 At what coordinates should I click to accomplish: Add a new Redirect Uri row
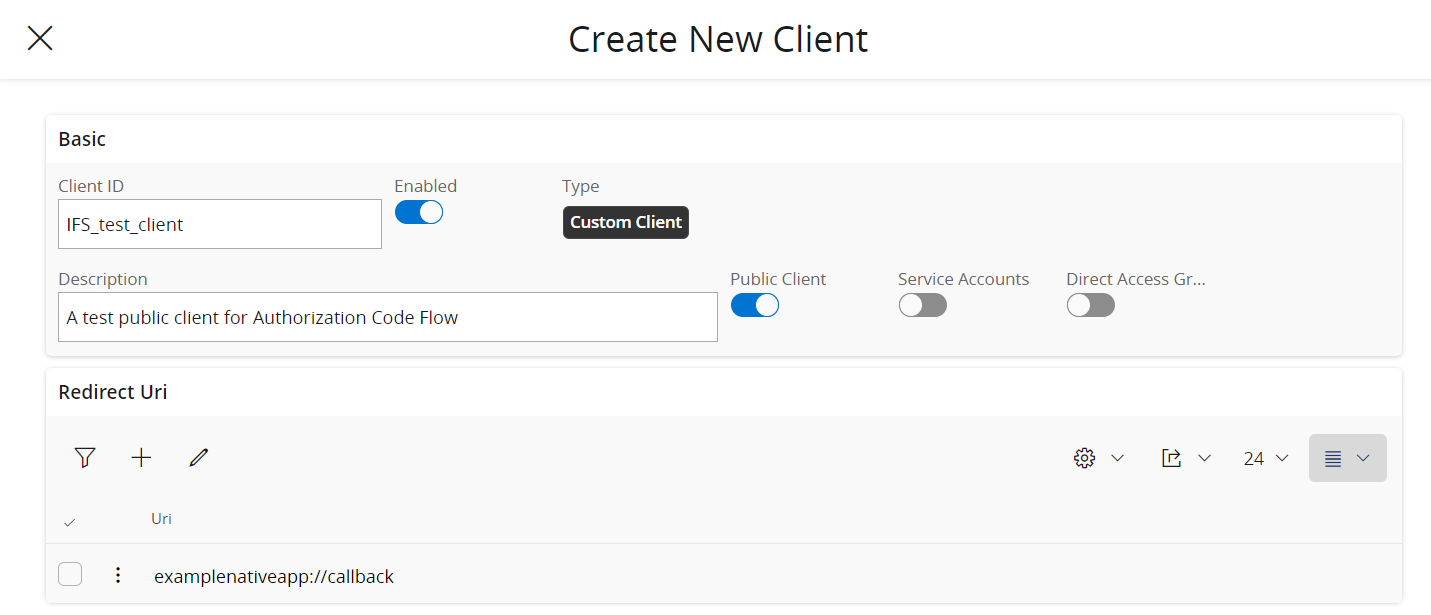142,458
